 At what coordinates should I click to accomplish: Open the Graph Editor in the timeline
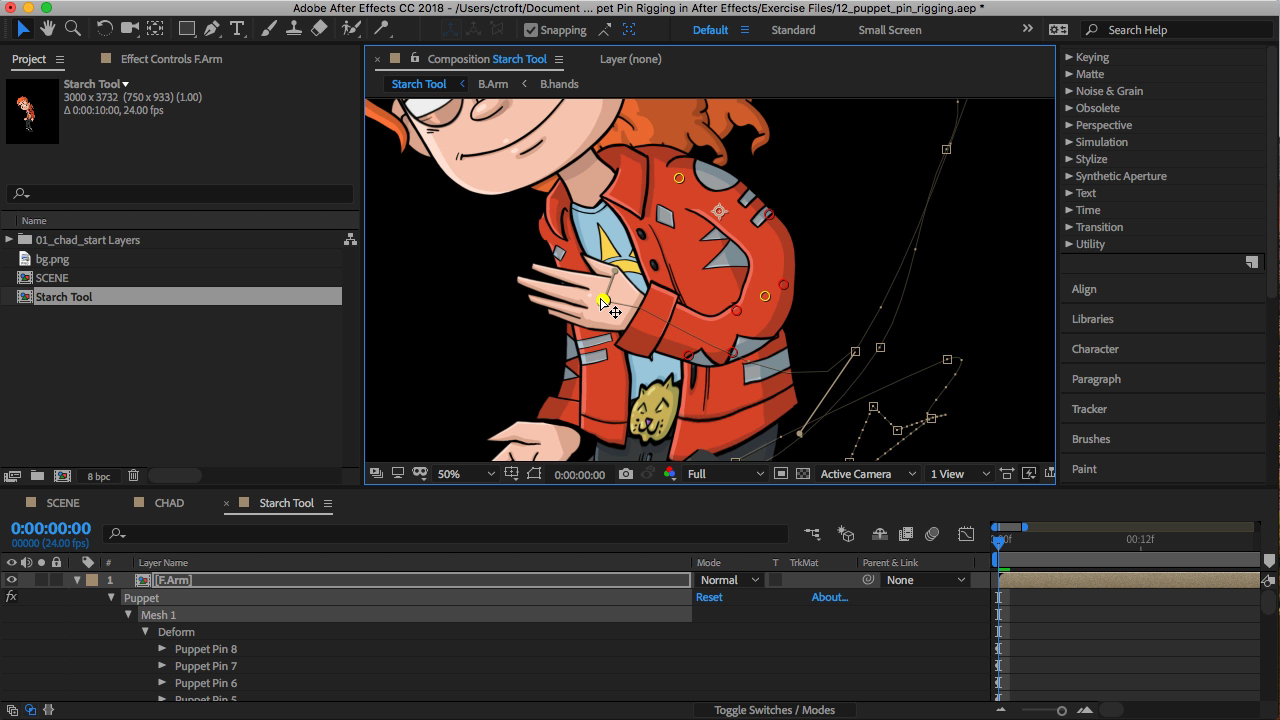pos(966,534)
